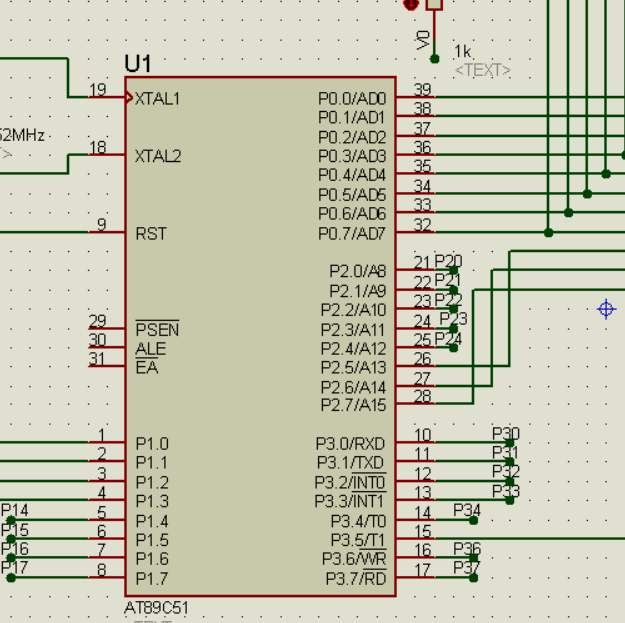625x623 pixels.
Task: Click the P31 net label
Action: pos(505,452)
